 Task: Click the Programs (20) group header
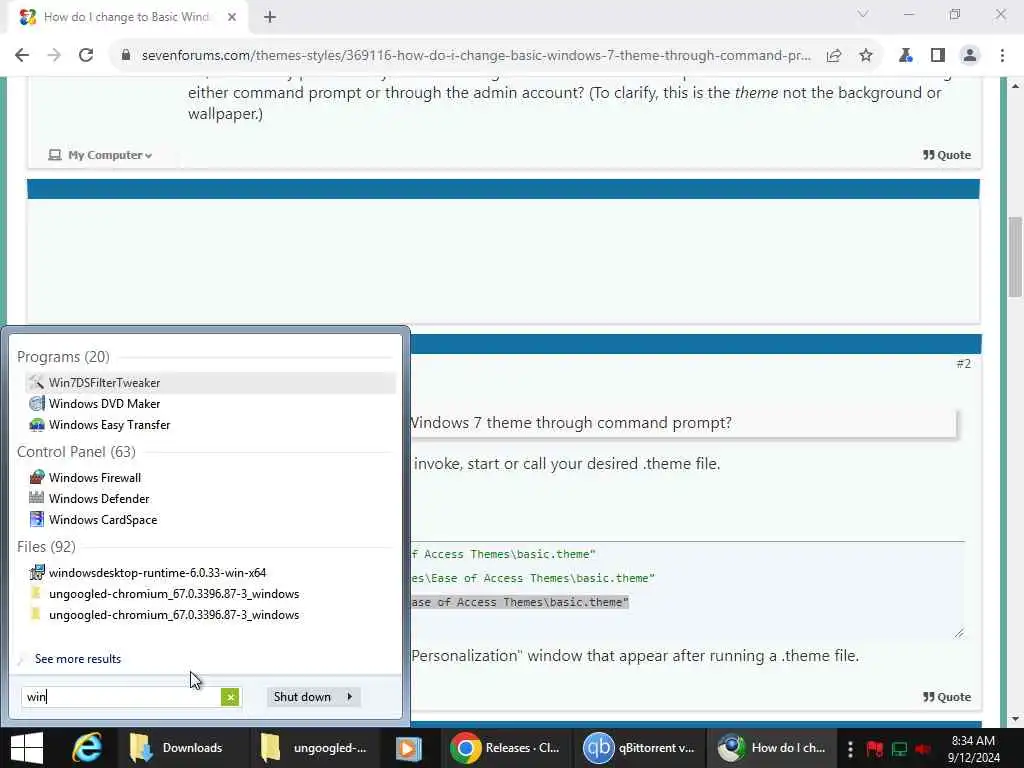(x=63, y=357)
